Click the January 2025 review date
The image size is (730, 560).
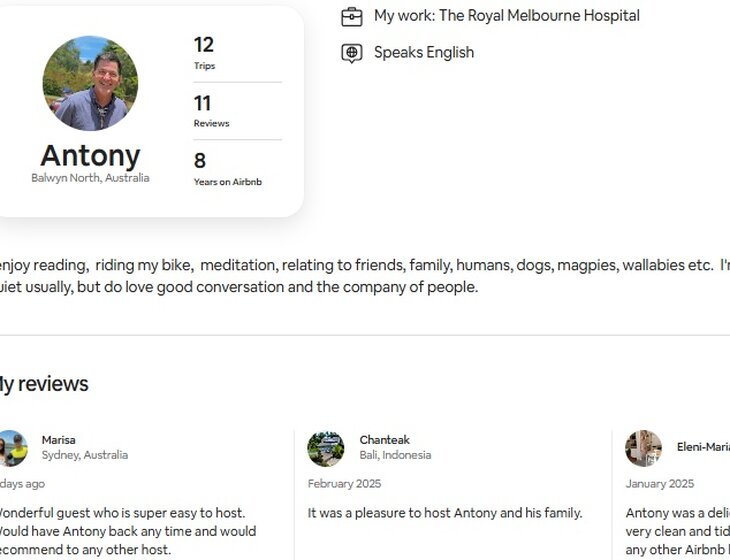(x=660, y=484)
